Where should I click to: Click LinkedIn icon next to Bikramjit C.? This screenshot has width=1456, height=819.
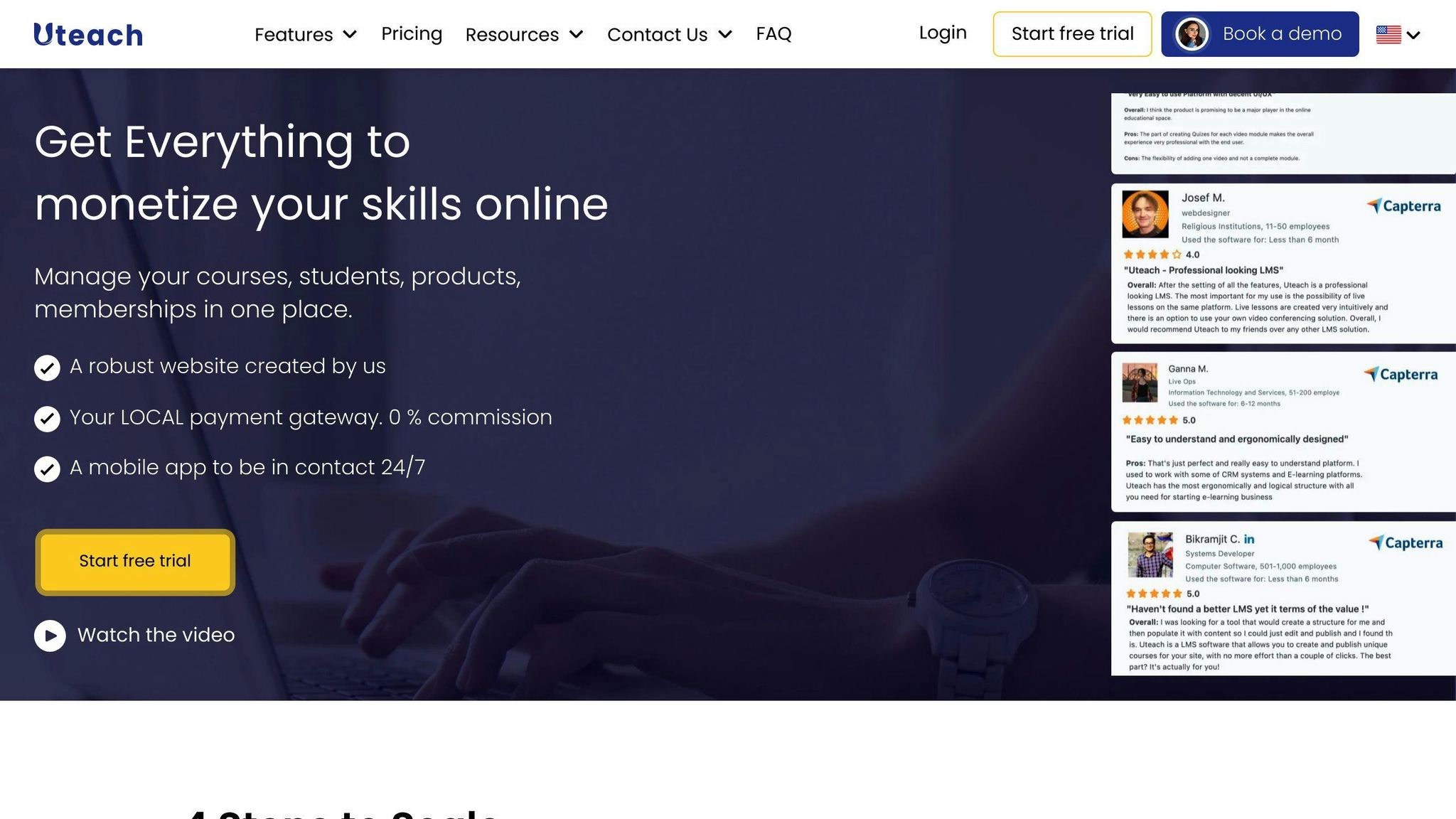pyautogui.click(x=1249, y=540)
